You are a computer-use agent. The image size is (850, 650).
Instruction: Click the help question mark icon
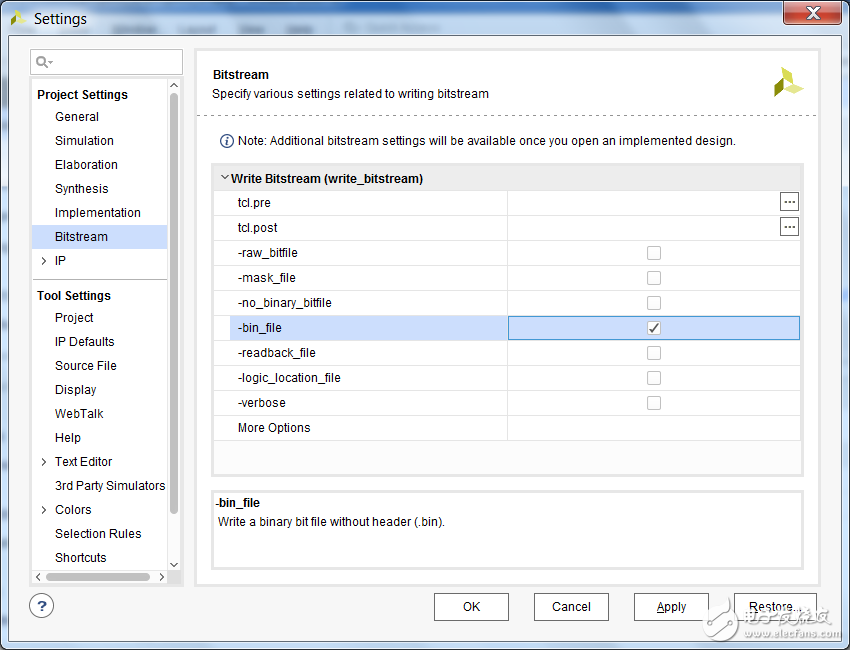[x=42, y=605]
